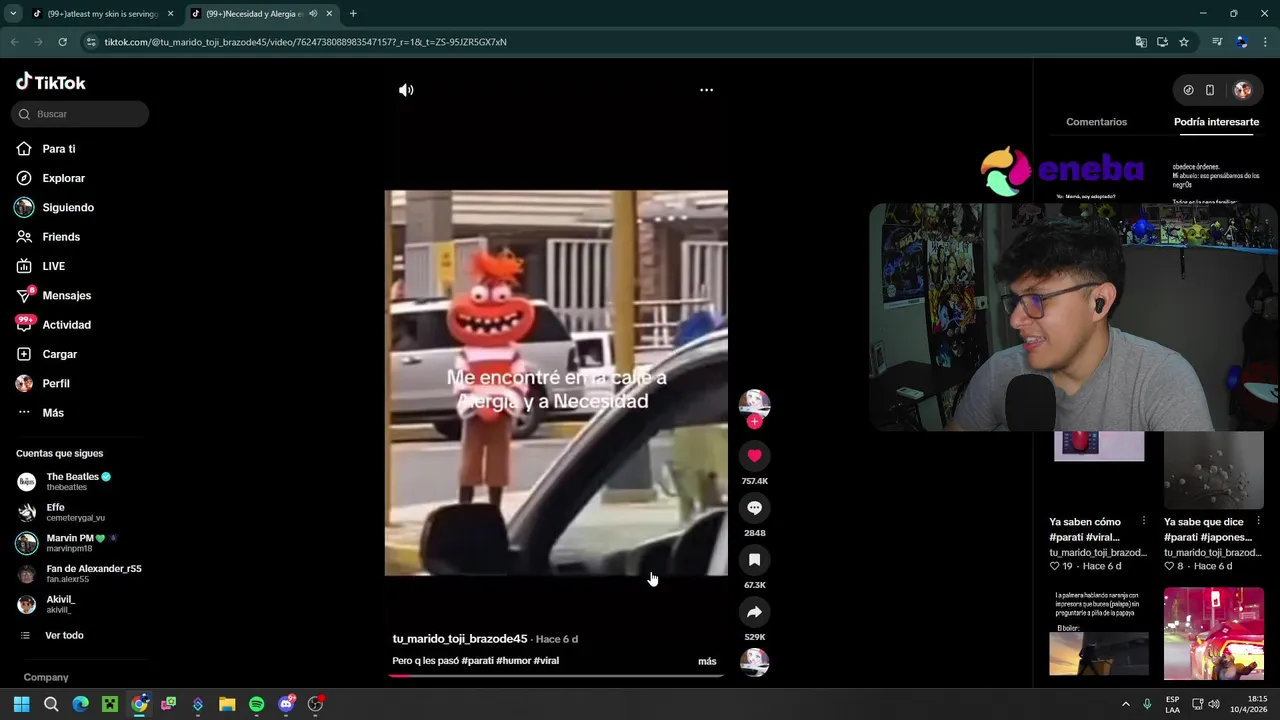Go to Para ti feed
This screenshot has height=720, width=1280.
pyautogui.click(x=58, y=149)
